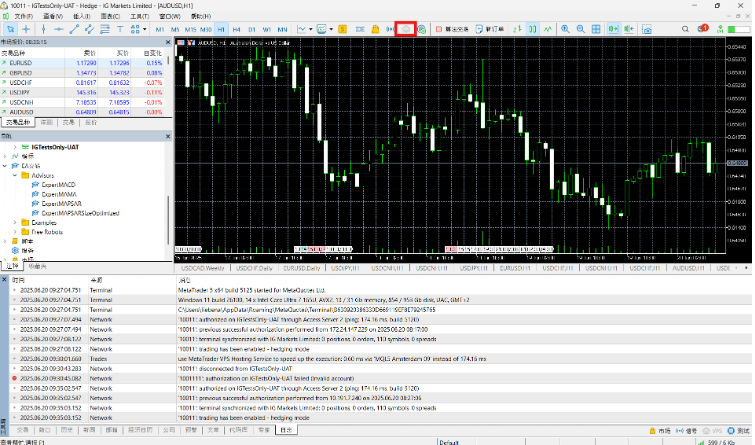Select the trendline drawing tool

click(76, 30)
